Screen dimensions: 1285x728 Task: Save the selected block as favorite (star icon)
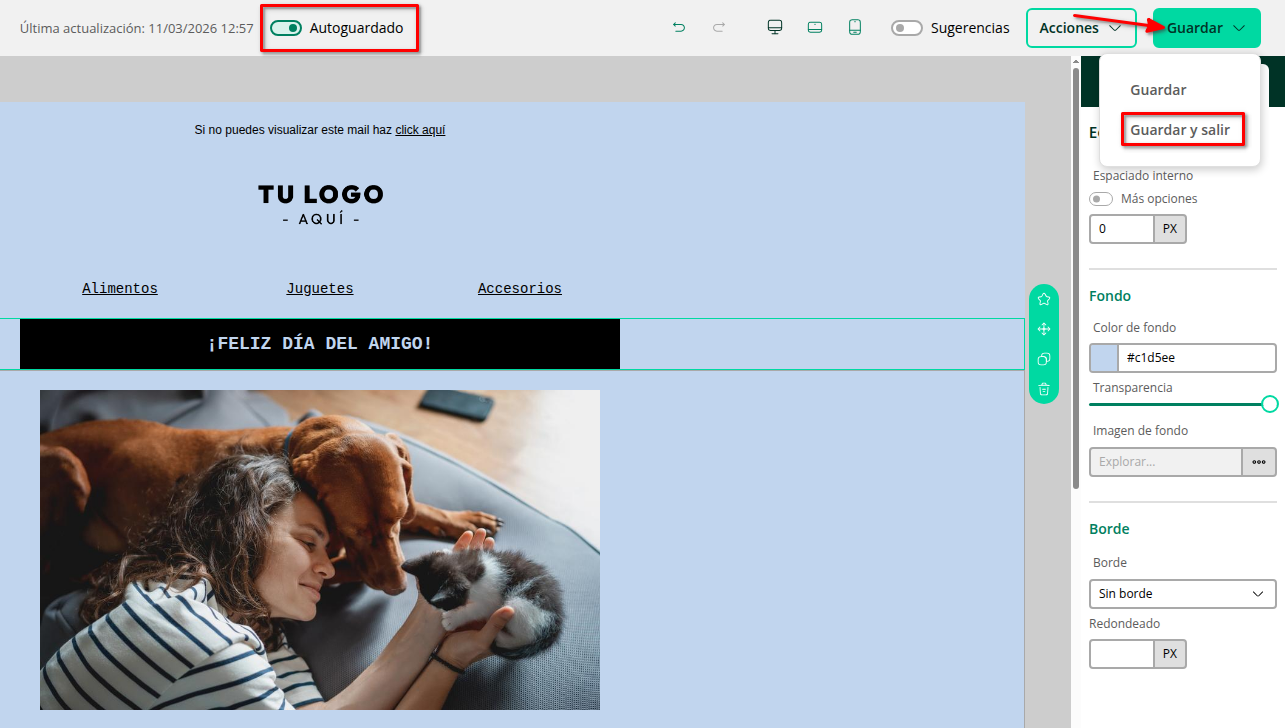point(1043,298)
